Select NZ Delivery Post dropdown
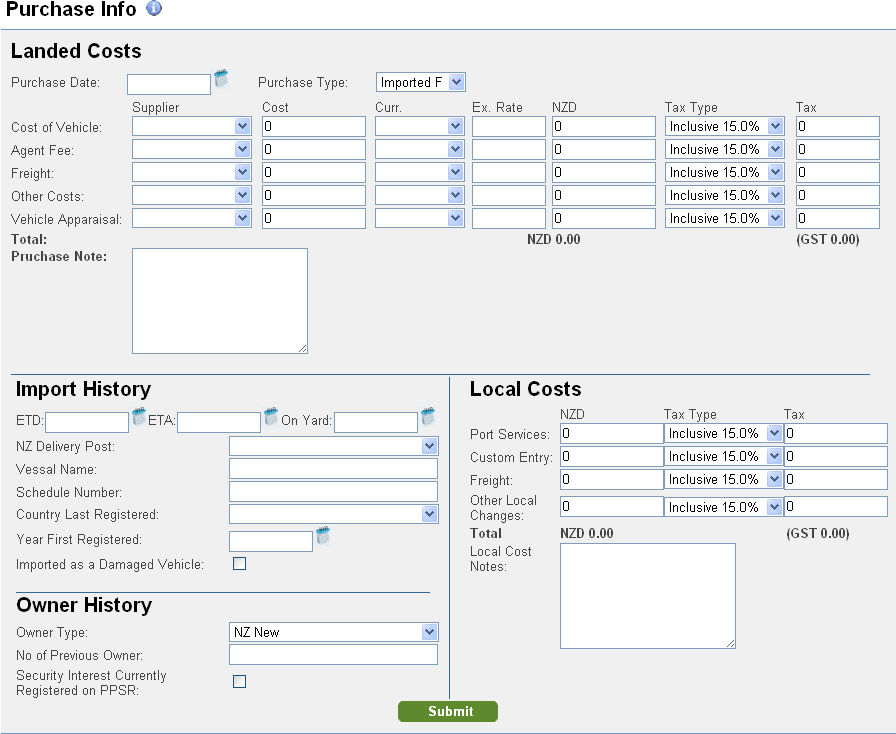The width and height of the screenshot is (896, 734). [x=333, y=446]
